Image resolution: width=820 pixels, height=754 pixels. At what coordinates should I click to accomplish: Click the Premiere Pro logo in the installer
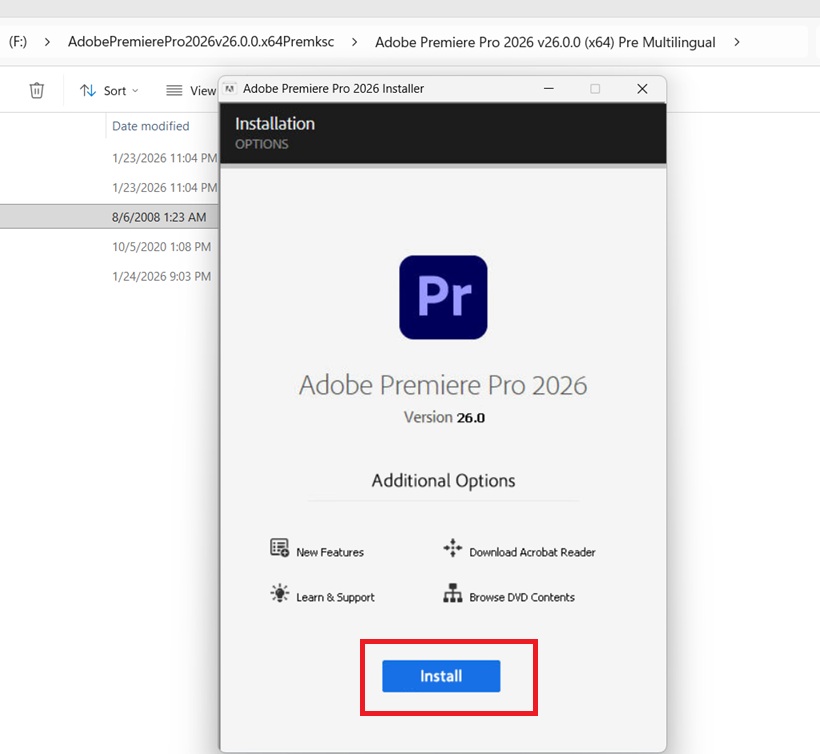tap(443, 296)
